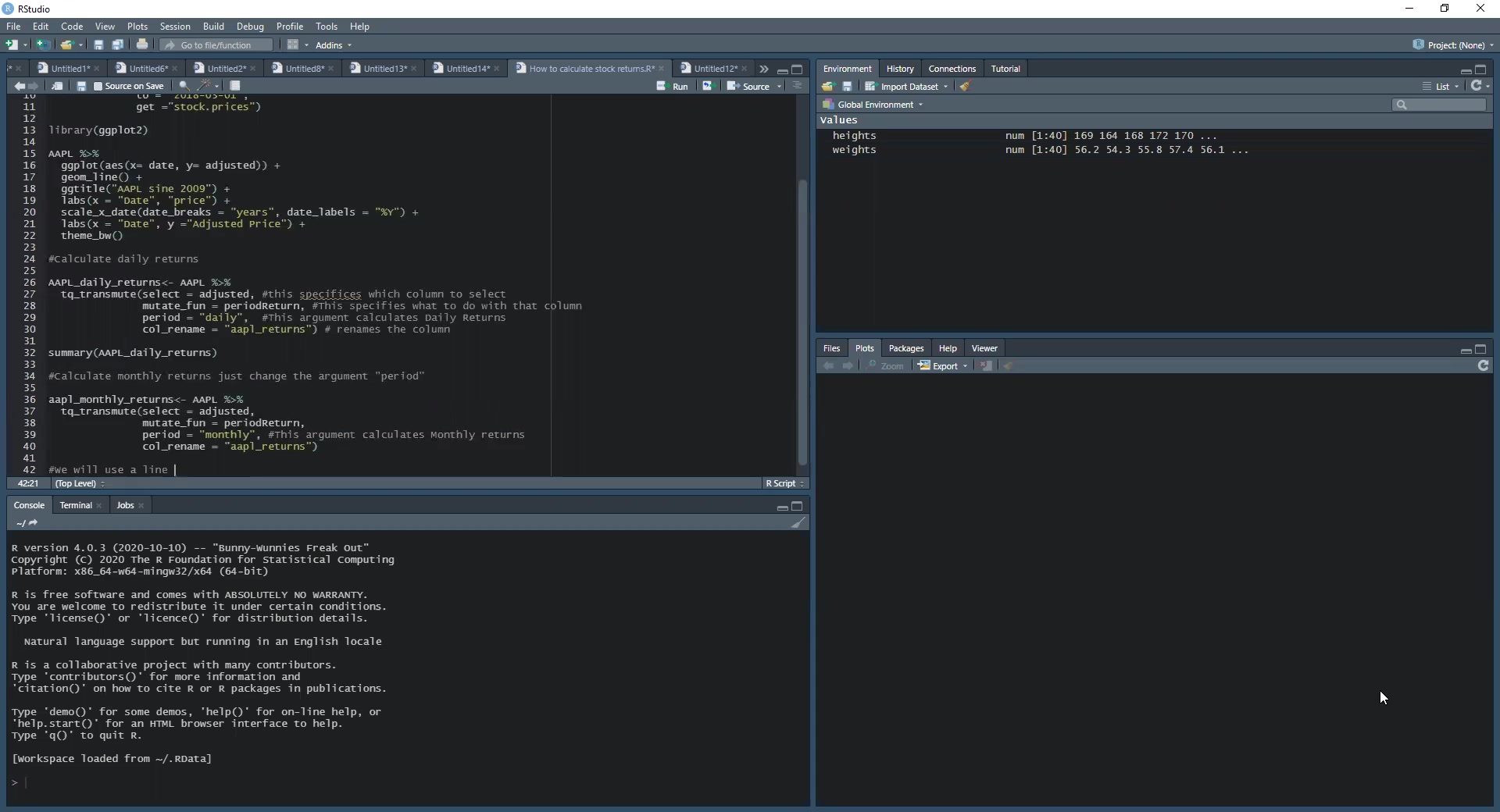The height and width of the screenshot is (812, 1500).
Task: Open Find/Replace with magnifier icon
Action: click(184, 87)
